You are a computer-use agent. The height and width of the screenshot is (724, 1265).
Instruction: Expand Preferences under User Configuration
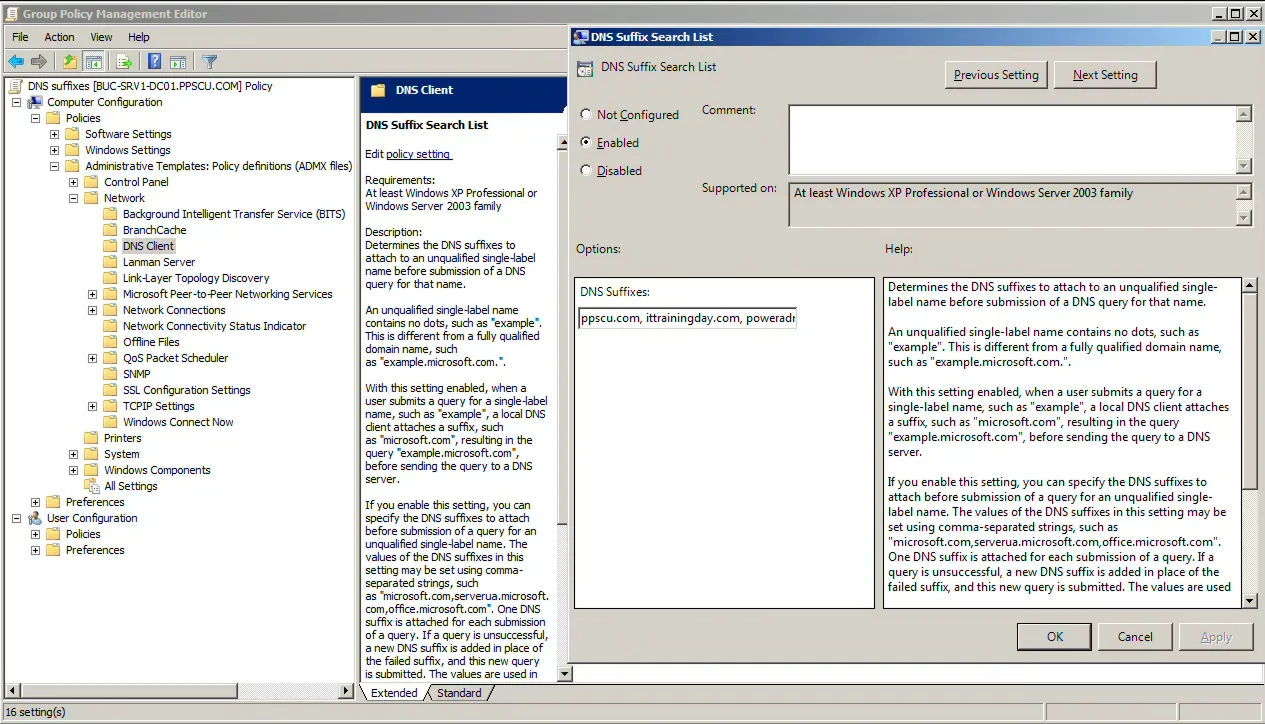pos(36,550)
